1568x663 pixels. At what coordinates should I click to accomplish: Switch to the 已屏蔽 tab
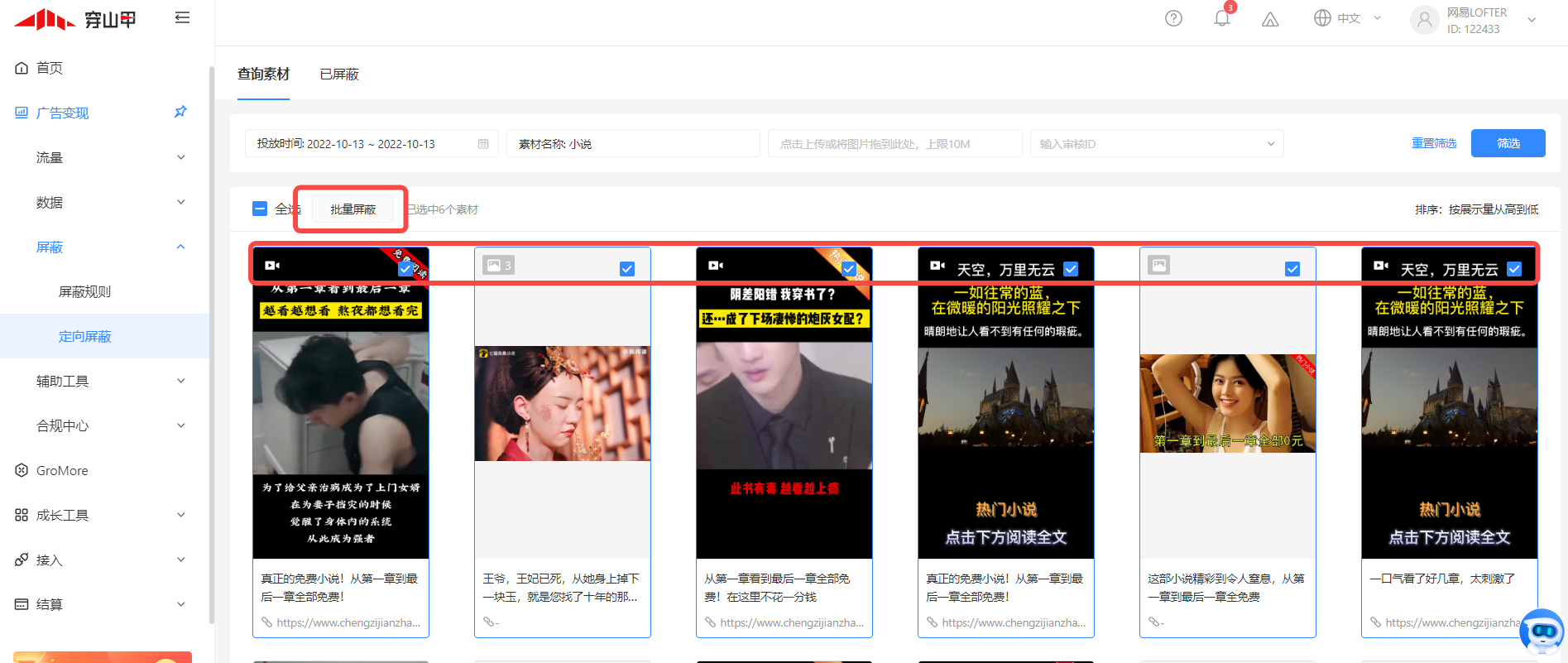tap(339, 74)
